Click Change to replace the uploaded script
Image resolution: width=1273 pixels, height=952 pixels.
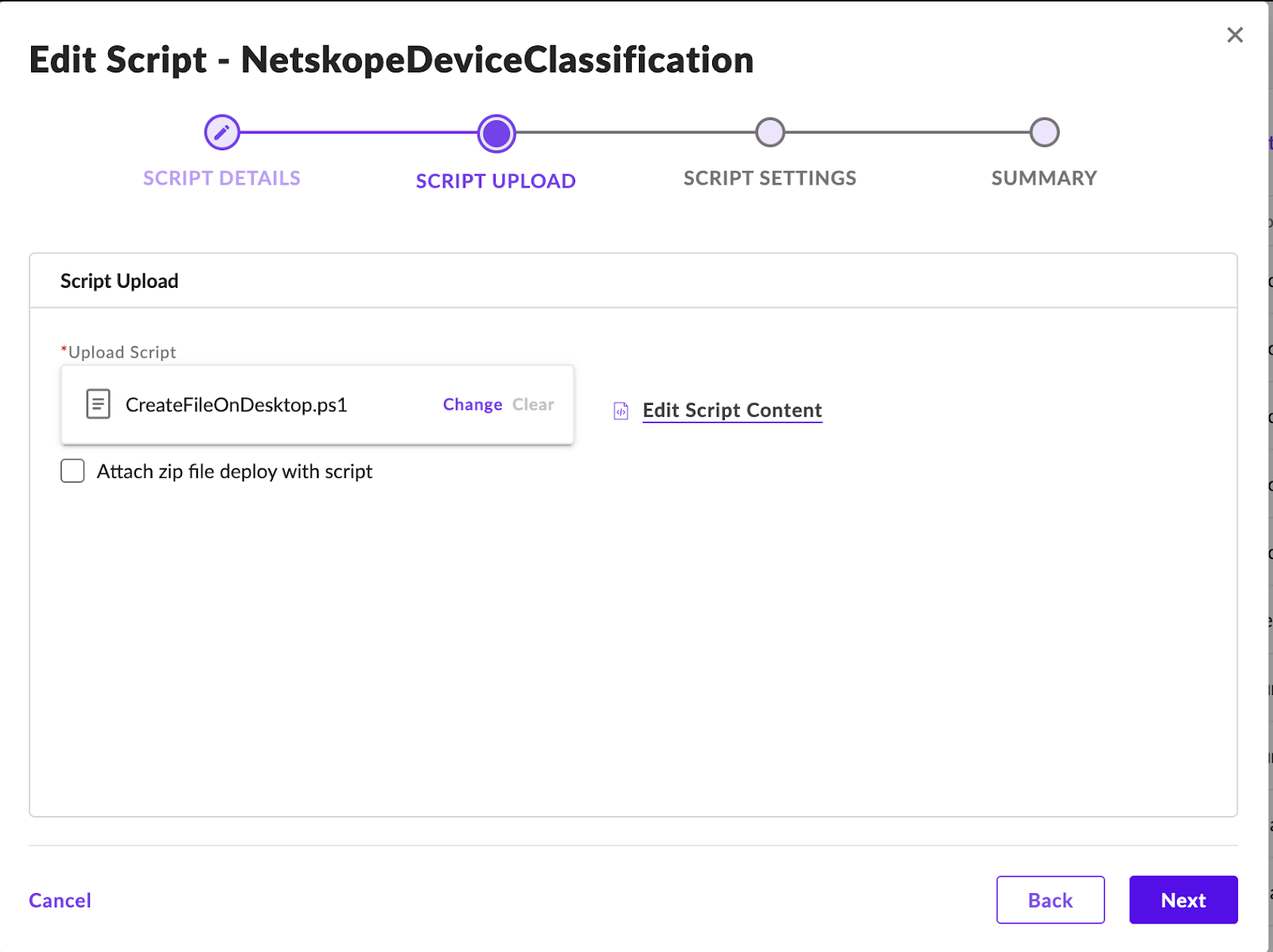(473, 405)
